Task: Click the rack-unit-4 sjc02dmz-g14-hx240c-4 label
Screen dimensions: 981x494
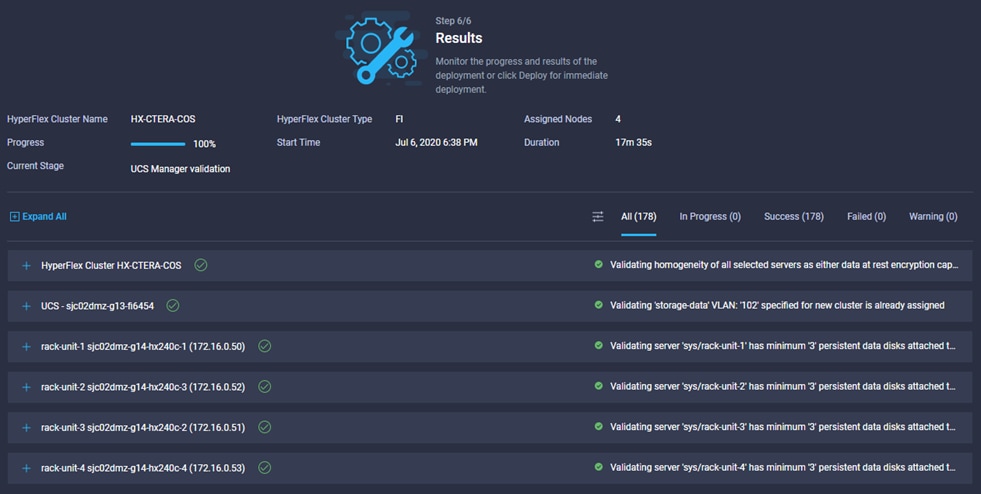Action: pos(143,468)
